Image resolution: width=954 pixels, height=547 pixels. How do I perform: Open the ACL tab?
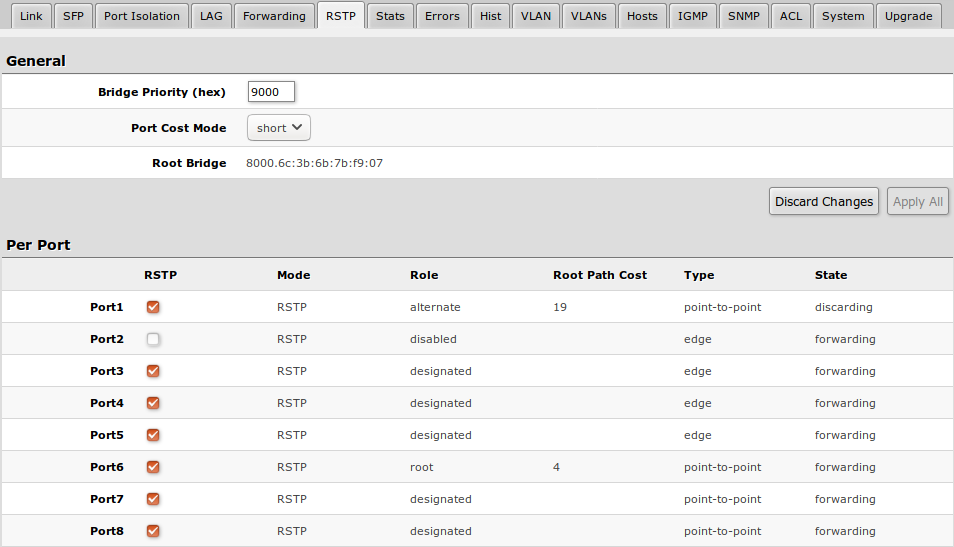pyautogui.click(x=790, y=16)
